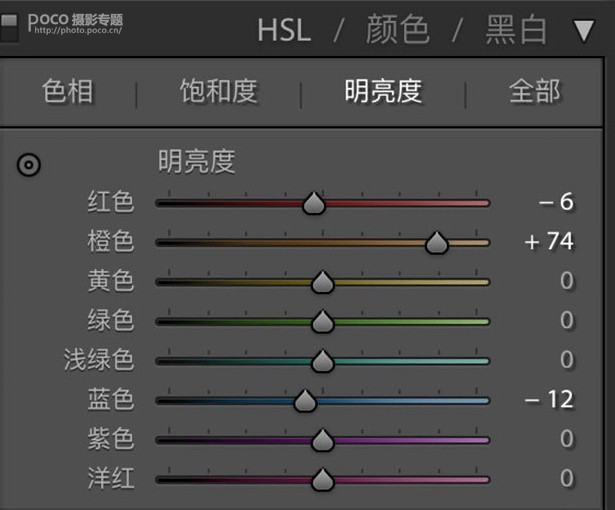Viewport: 615px width, 510px height.
Task: Click the 洋红 luminance slider handle
Action: pyautogui.click(x=322, y=480)
